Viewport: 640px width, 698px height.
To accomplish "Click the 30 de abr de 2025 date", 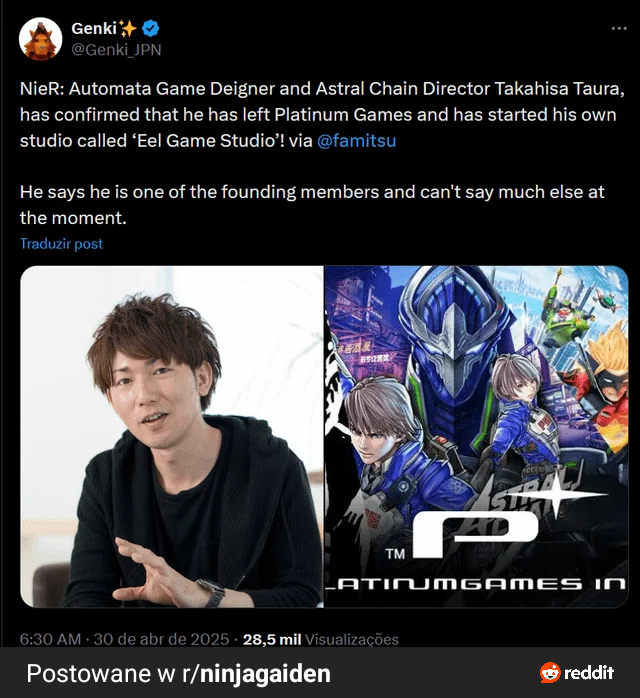I will (161, 639).
